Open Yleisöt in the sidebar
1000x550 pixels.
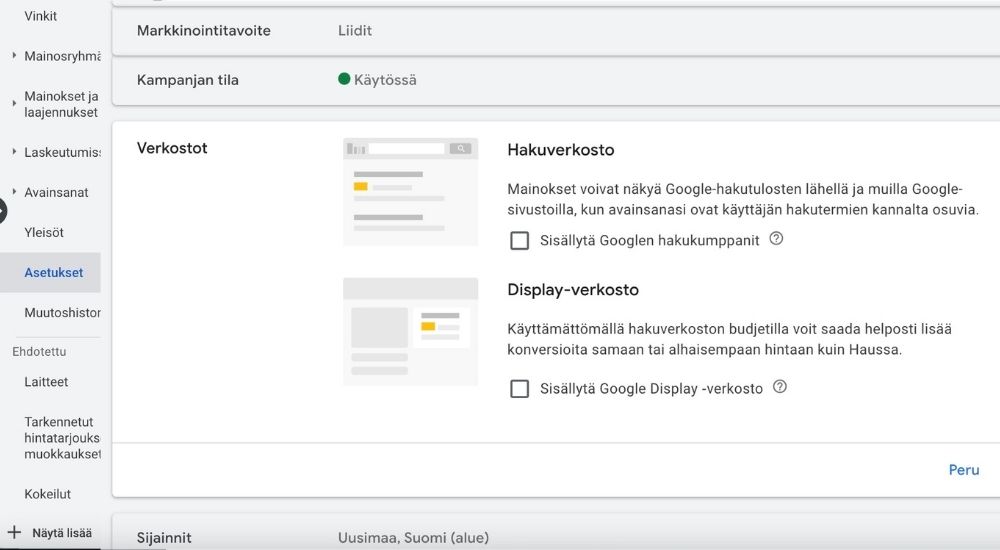[44, 232]
